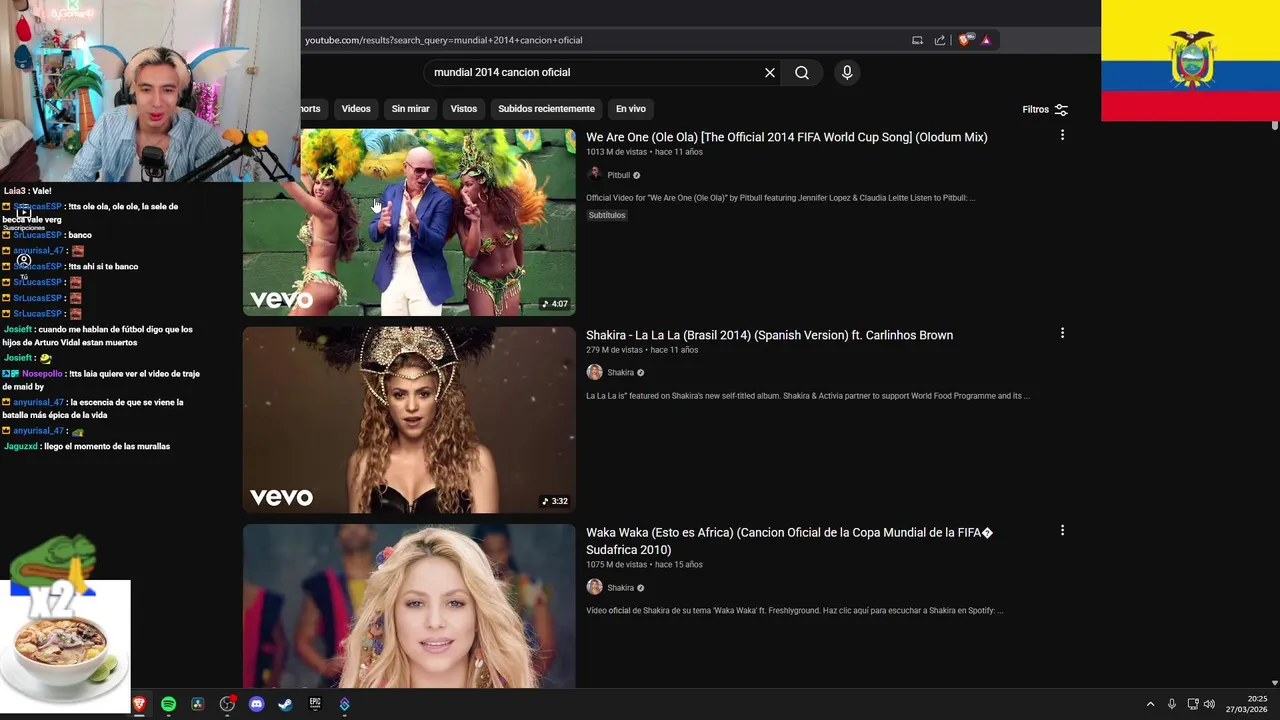Open Brave browser from the taskbar
Viewport: 1280px width, 720px height.
point(139,704)
